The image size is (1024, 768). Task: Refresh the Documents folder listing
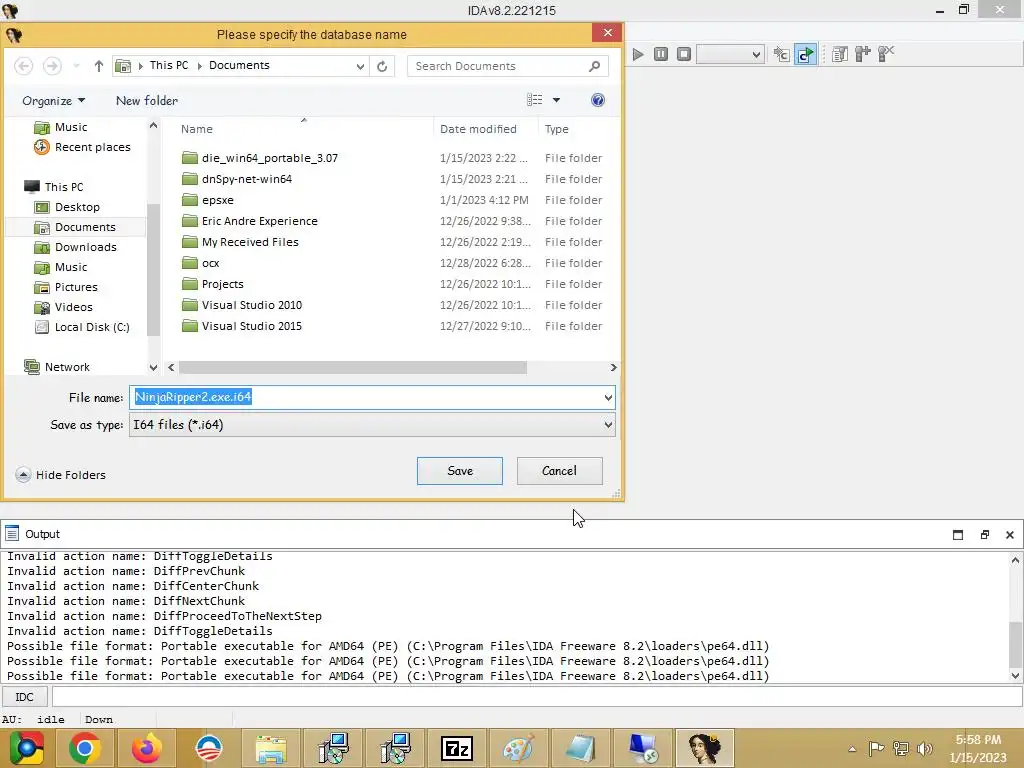tap(382, 66)
